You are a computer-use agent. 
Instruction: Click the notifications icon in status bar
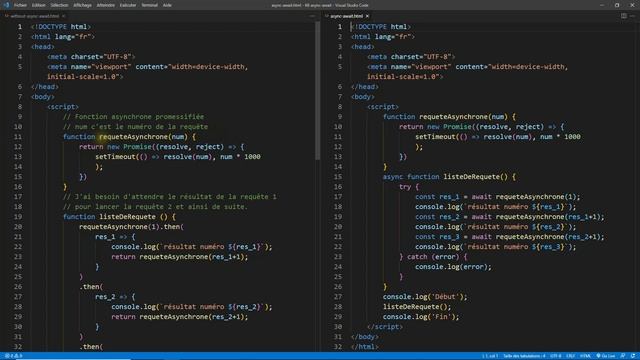pos(633,356)
